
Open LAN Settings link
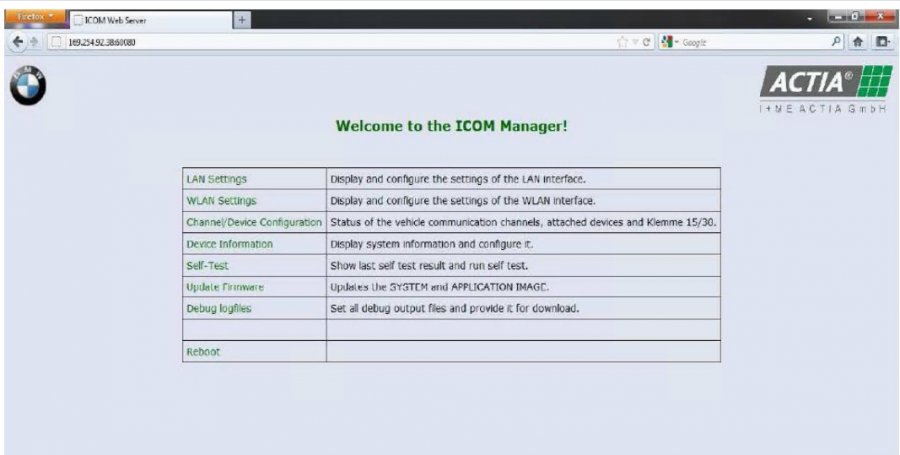coord(216,179)
